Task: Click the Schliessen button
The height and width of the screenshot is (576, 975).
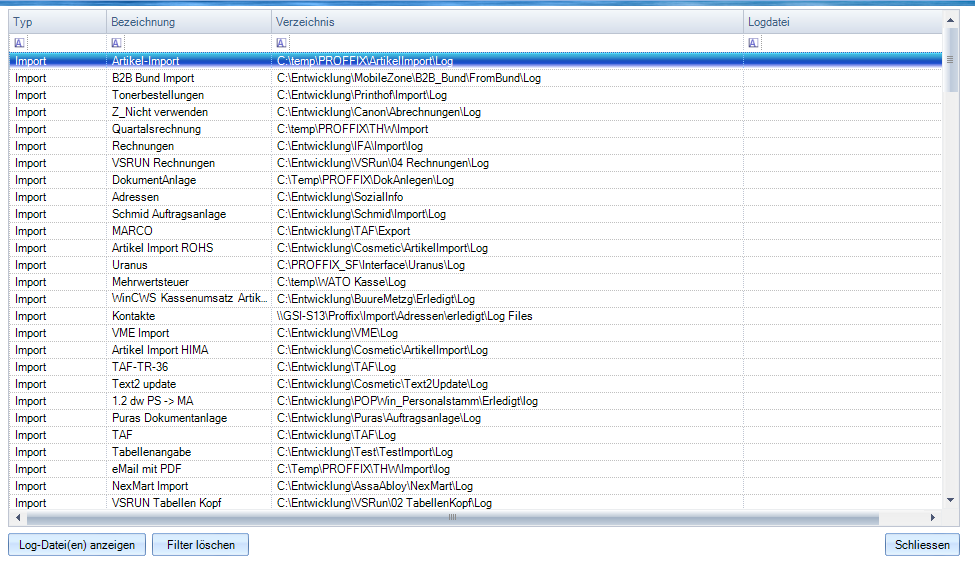Action: (922, 545)
